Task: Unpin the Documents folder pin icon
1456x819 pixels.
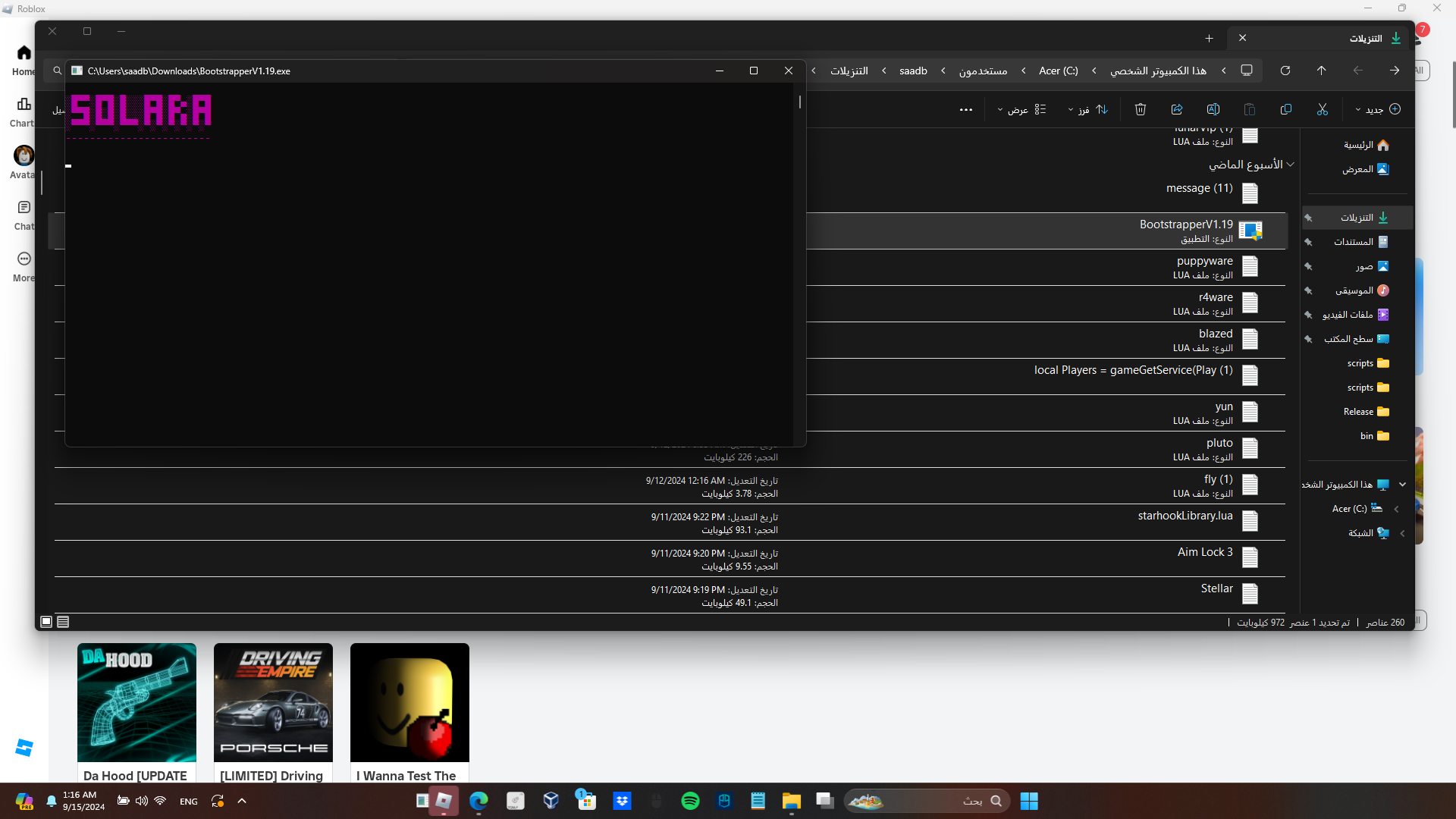Action: pyautogui.click(x=1308, y=242)
